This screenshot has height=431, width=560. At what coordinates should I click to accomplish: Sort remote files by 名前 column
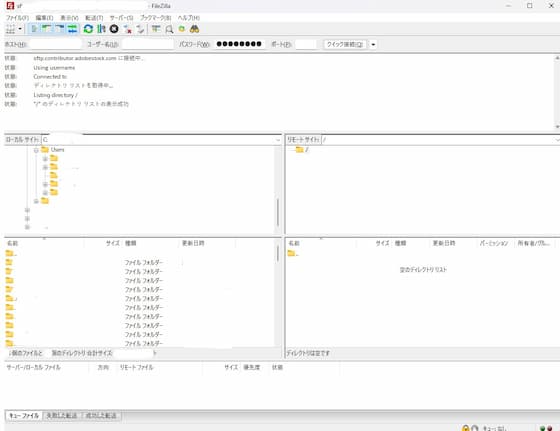click(321, 243)
